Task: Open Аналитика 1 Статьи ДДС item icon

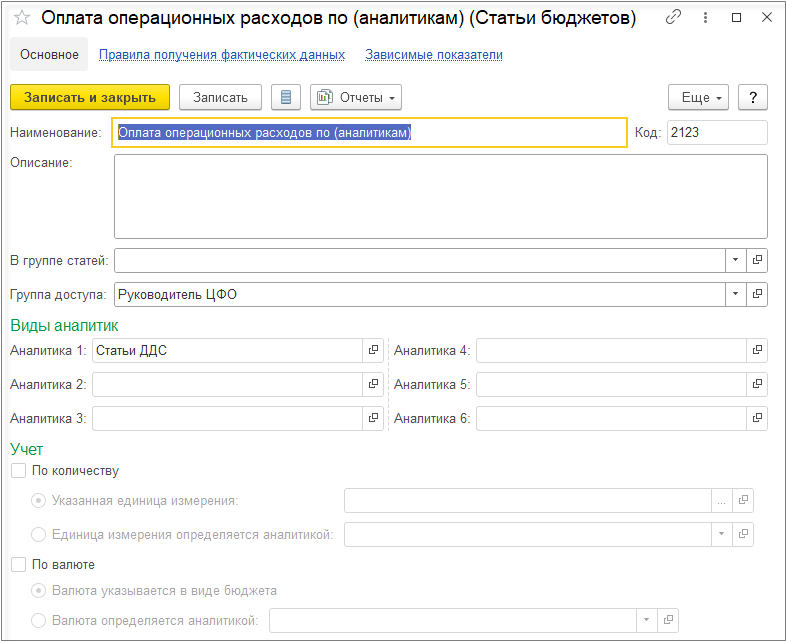Action: point(374,350)
